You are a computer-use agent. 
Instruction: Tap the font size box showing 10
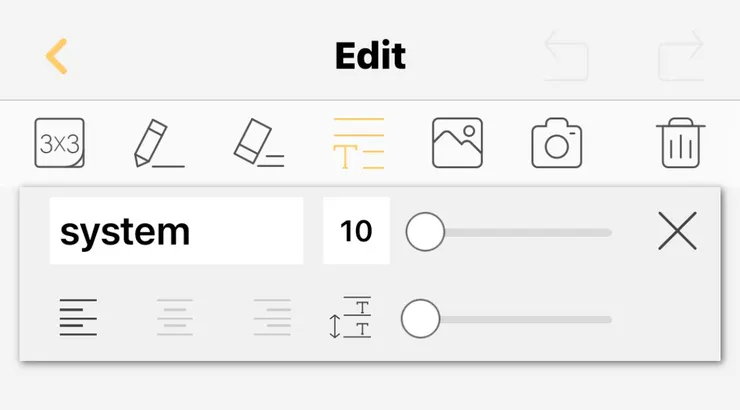(356, 231)
